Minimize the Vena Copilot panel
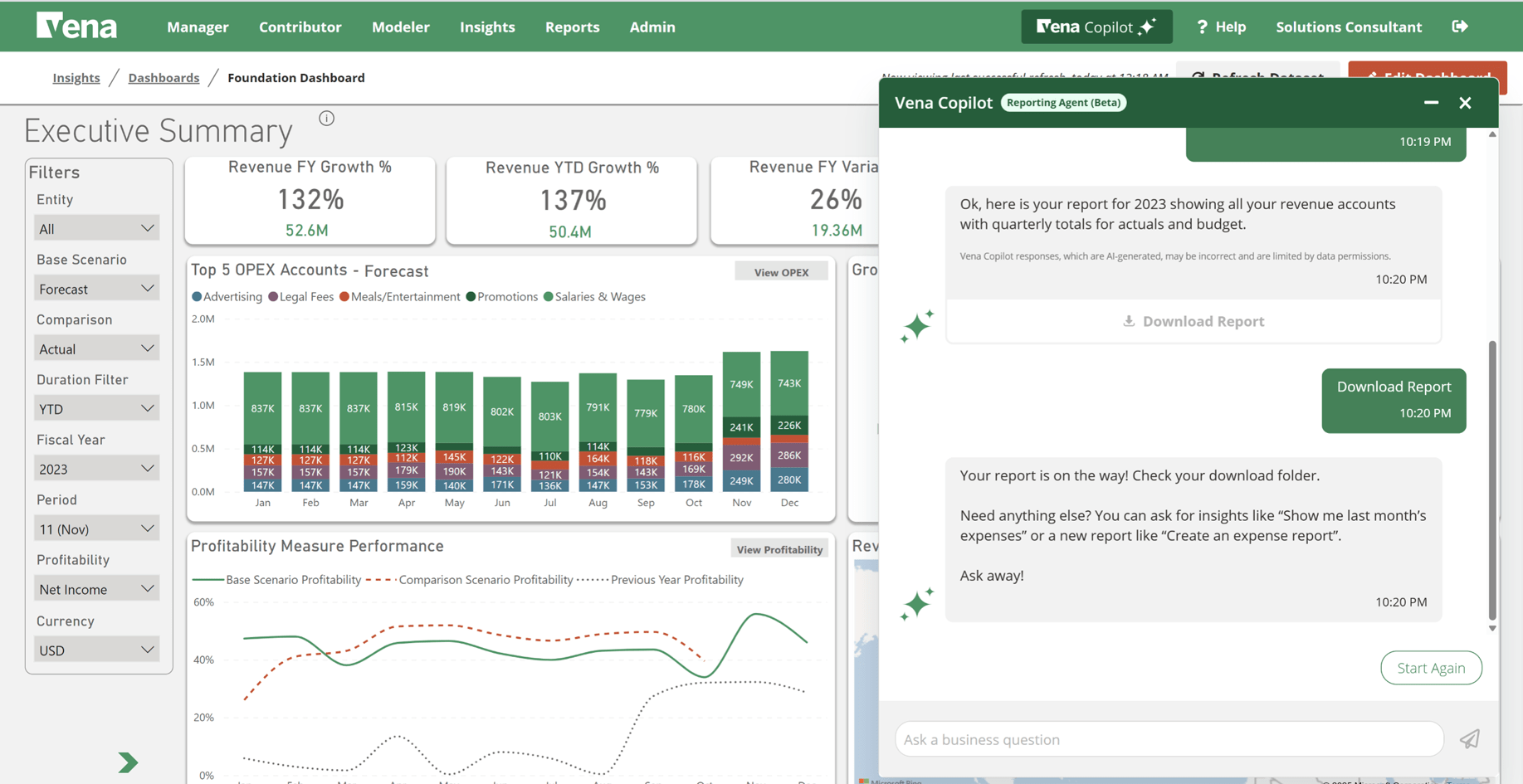The height and width of the screenshot is (784, 1523). pos(1431,103)
